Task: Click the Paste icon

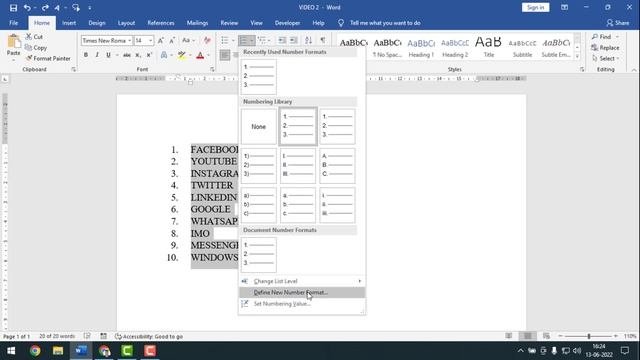Action: coord(13,42)
